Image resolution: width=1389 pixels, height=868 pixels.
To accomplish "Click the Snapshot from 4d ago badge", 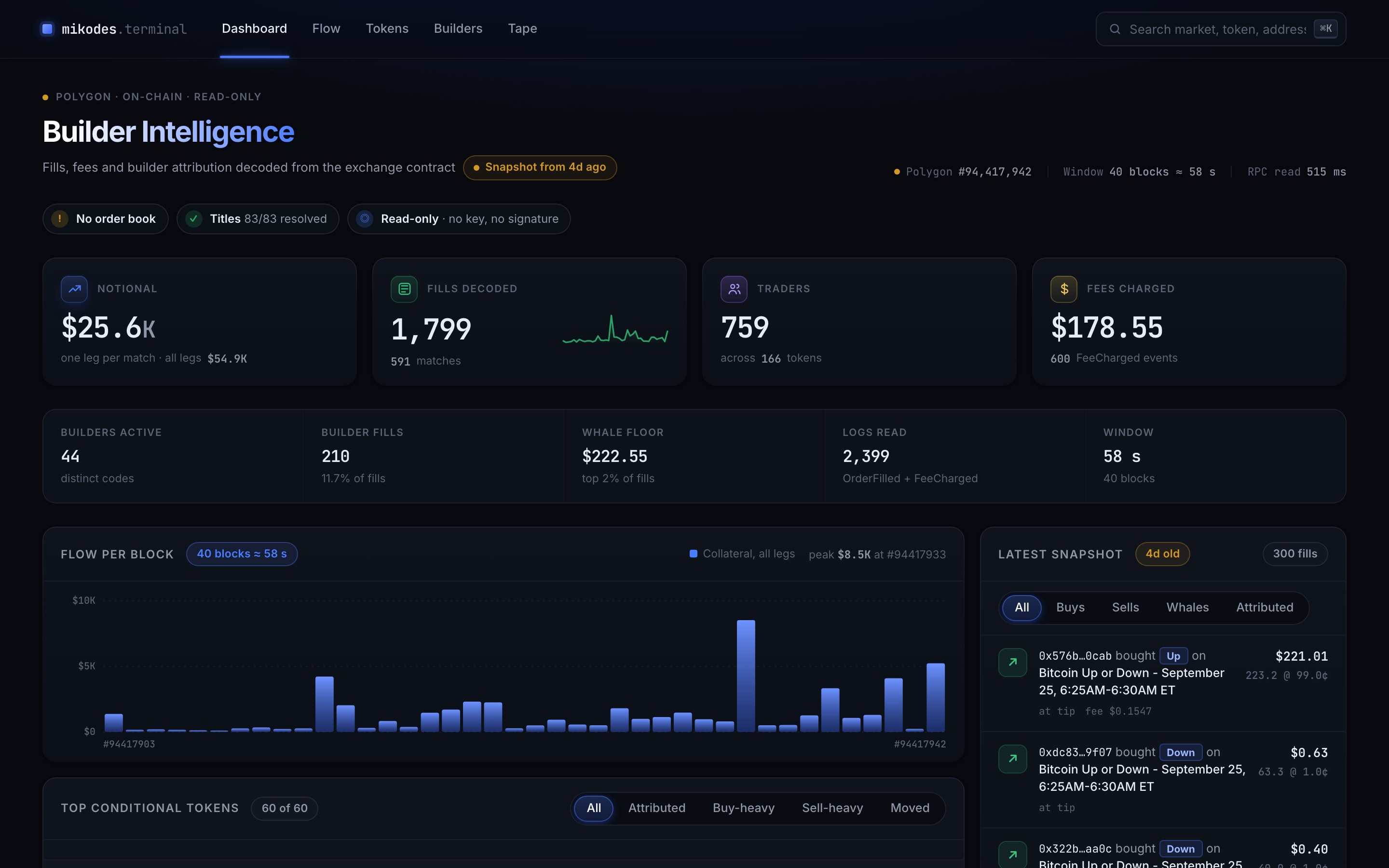I will (x=540, y=168).
